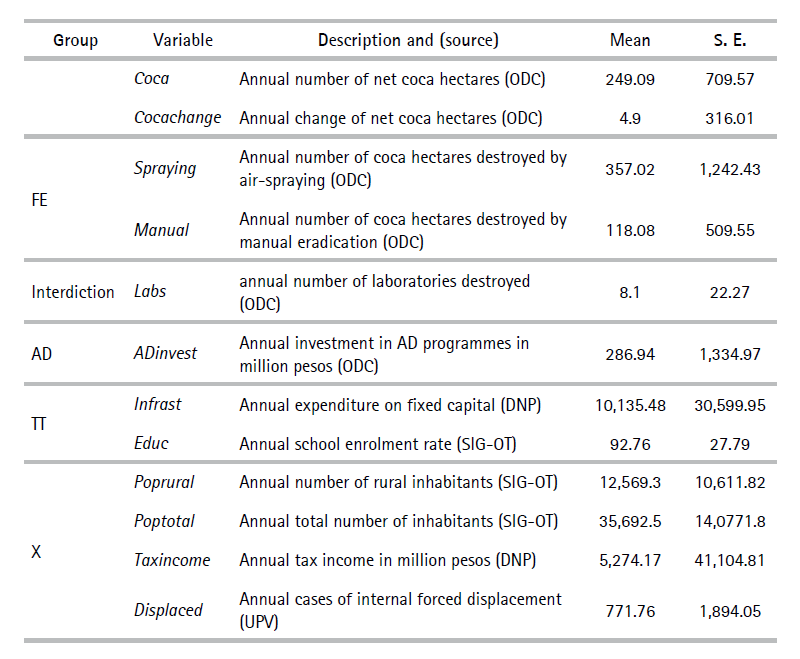Image resolution: width=800 pixels, height=659 pixels.
Task: Select the TT group label
Action: click(x=41, y=423)
